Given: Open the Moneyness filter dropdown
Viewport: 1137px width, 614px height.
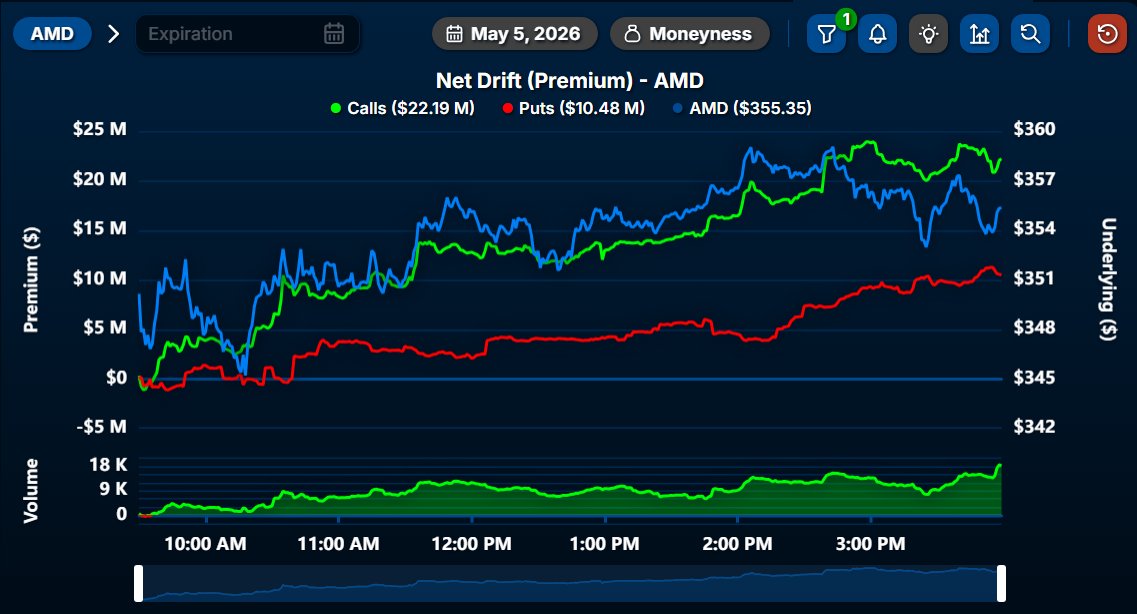Looking at the screenshot, I should click(x=689, y=34).
